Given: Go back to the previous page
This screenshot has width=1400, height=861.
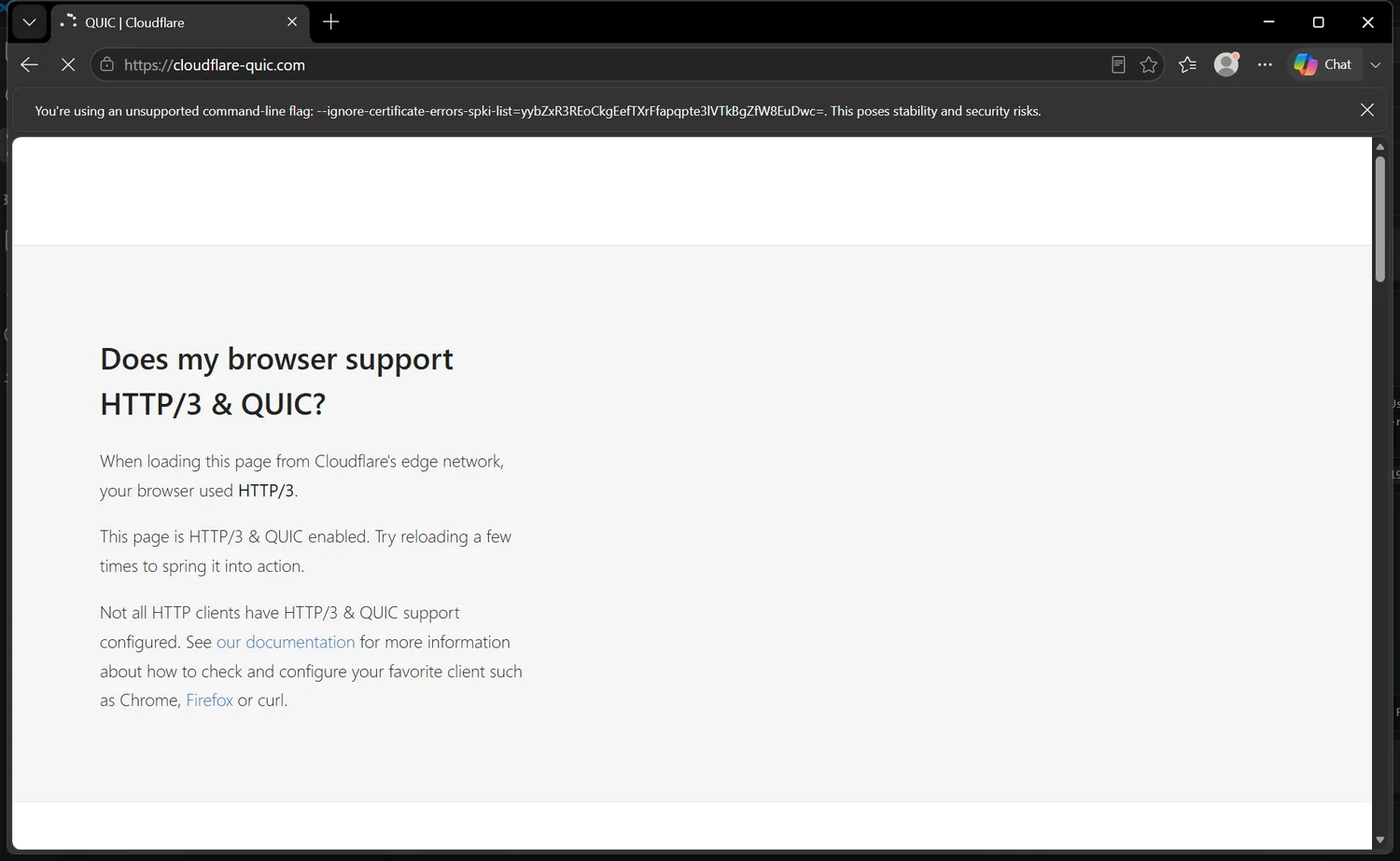Looking at the screenshot, I should (x=29, y=64).
